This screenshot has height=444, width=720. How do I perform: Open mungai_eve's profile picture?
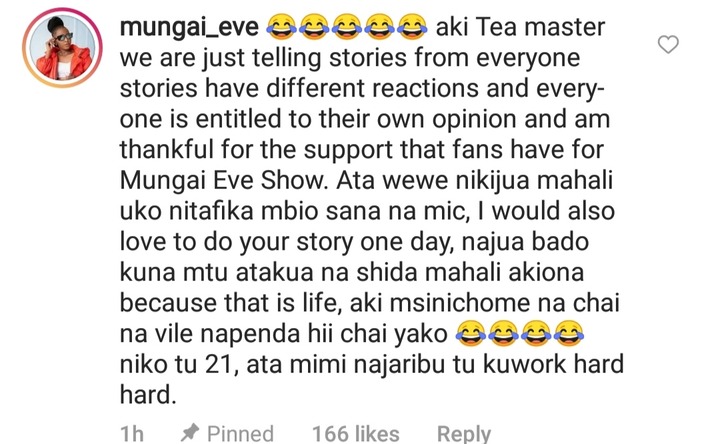click(x=62, y=48)
